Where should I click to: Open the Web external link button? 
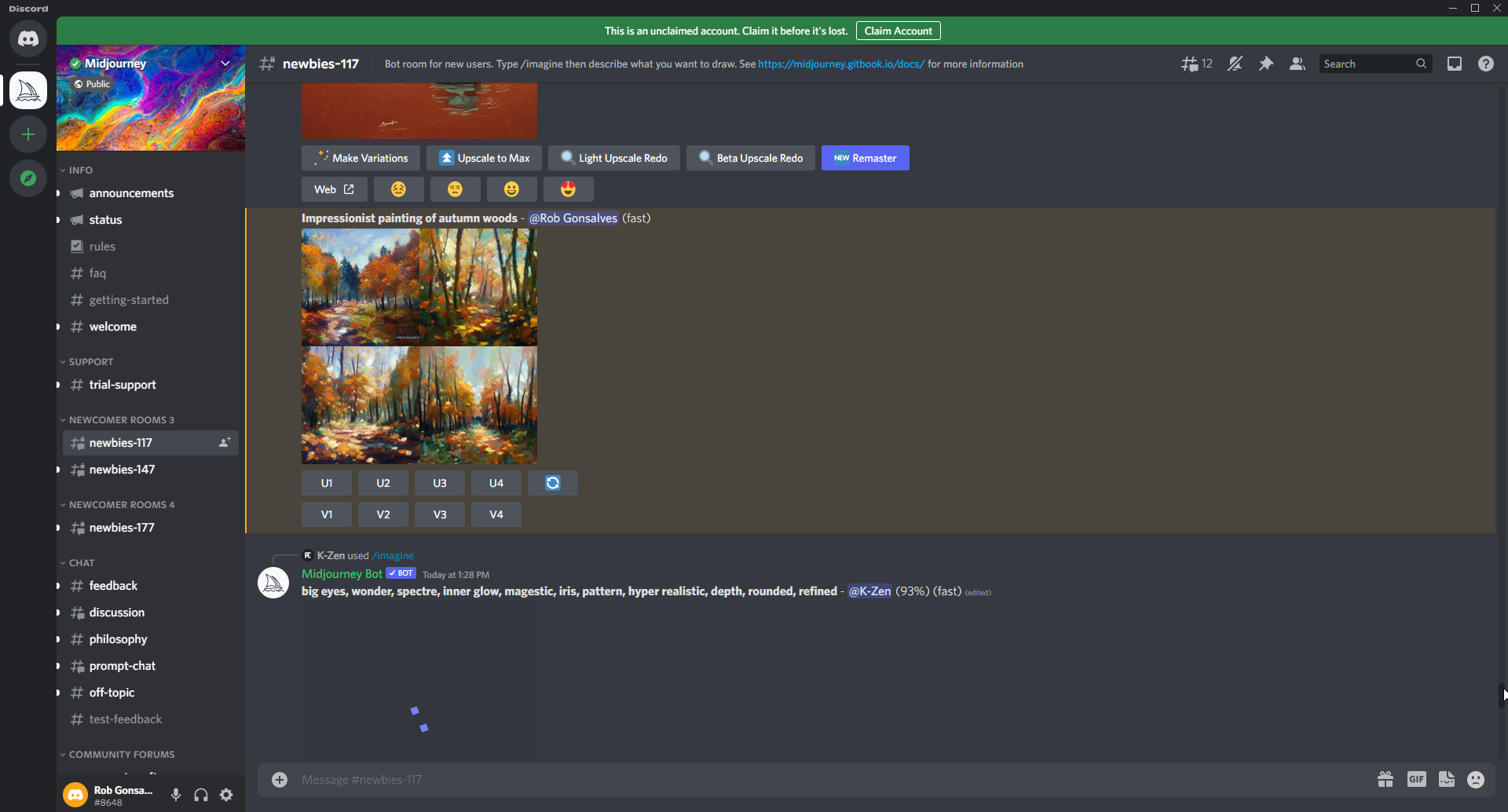click(335, 189)
